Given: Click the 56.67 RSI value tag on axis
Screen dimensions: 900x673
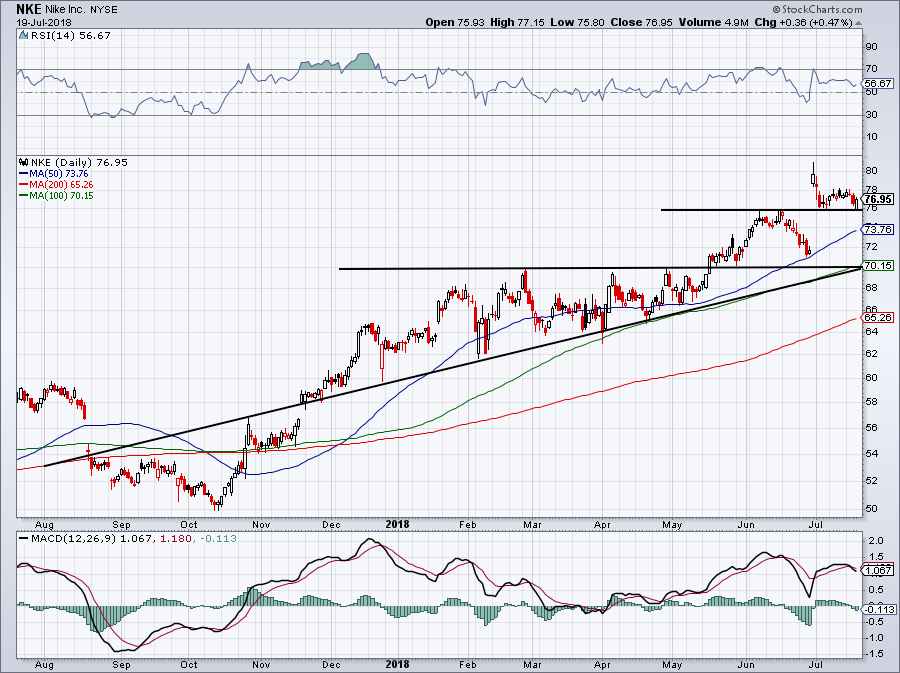Looking at the screenshot, I should 878,84.
